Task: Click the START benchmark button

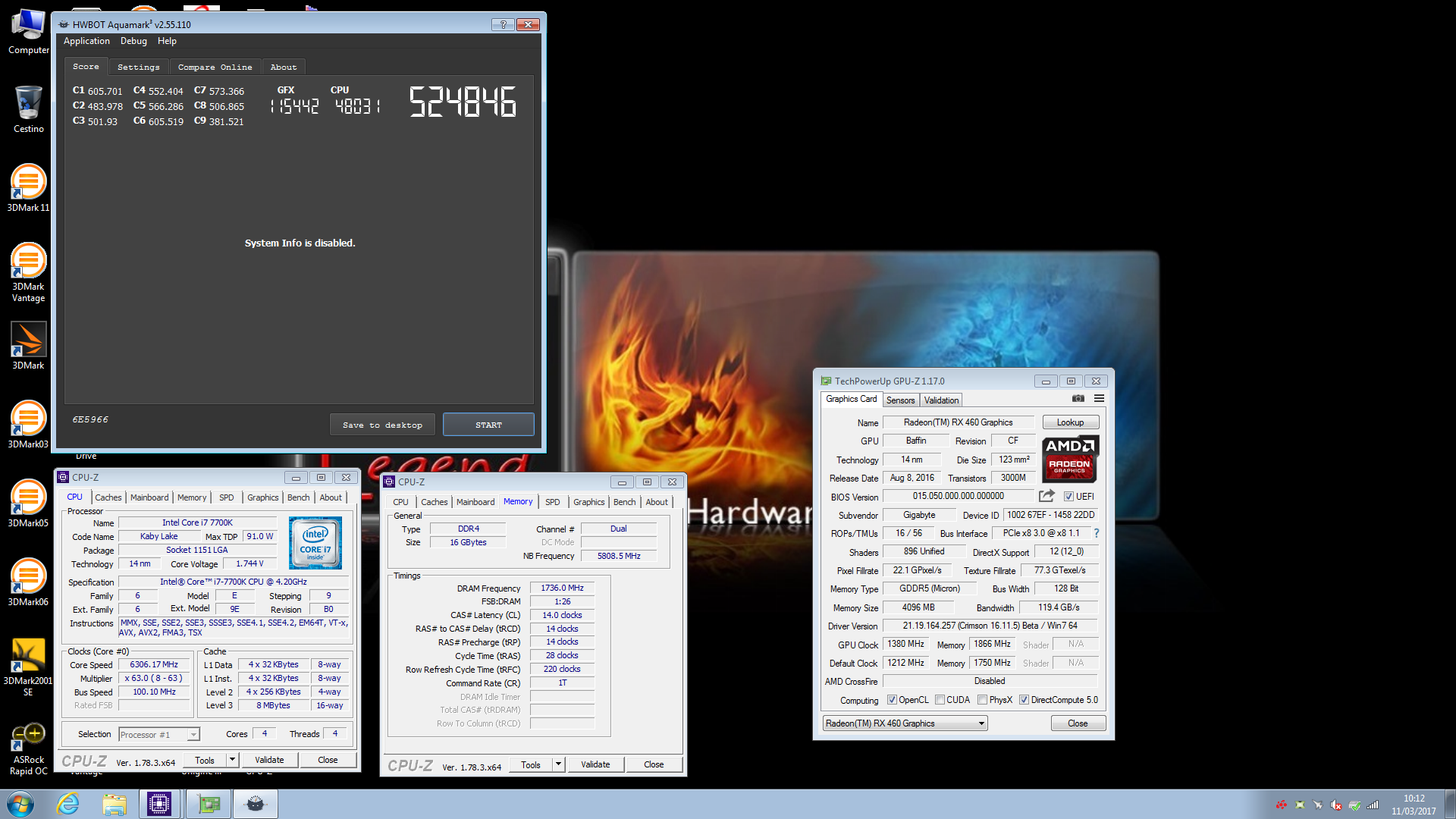Action: (x=488, y=425)
